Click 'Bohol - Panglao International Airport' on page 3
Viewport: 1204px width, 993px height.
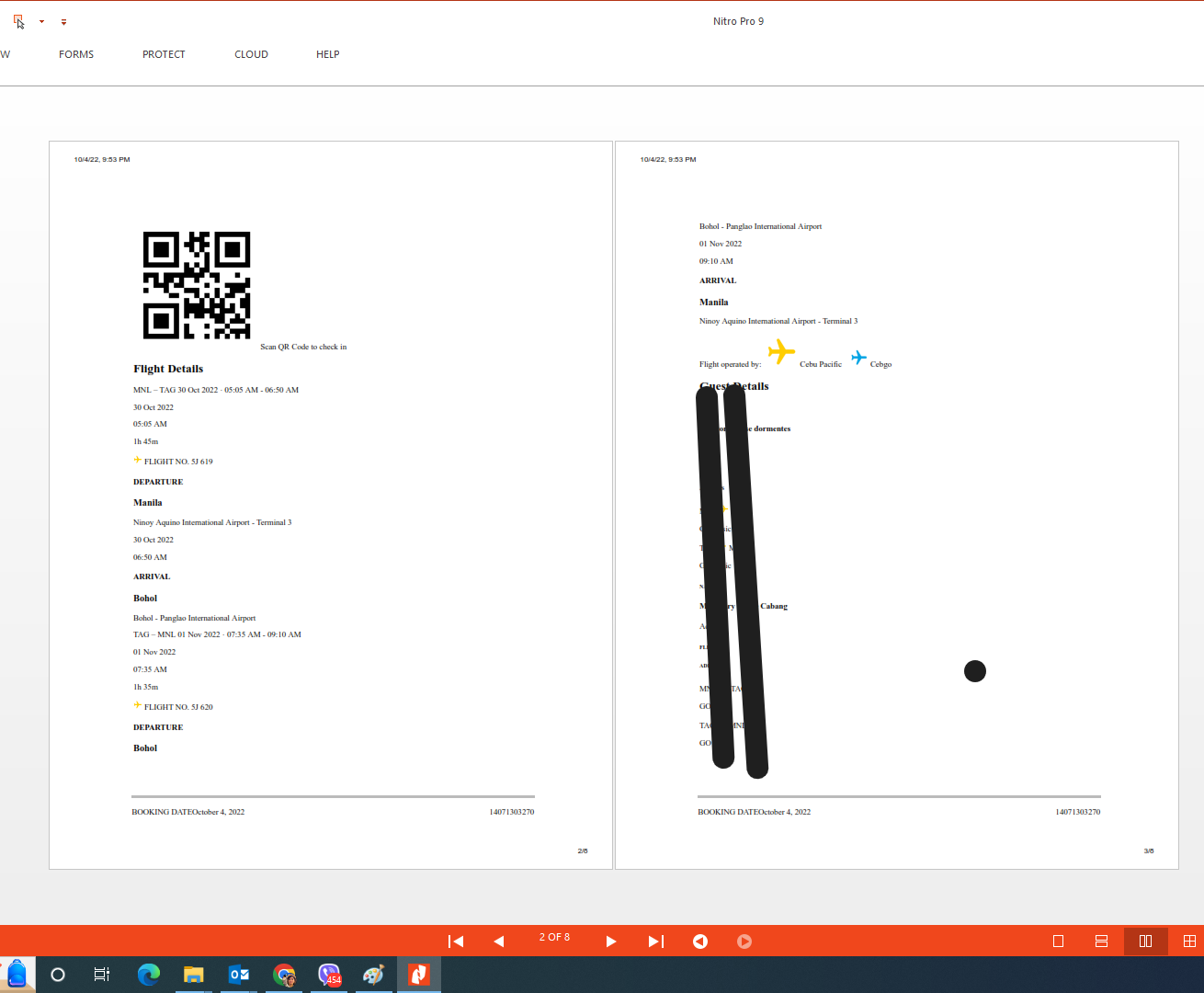[761, 226]
